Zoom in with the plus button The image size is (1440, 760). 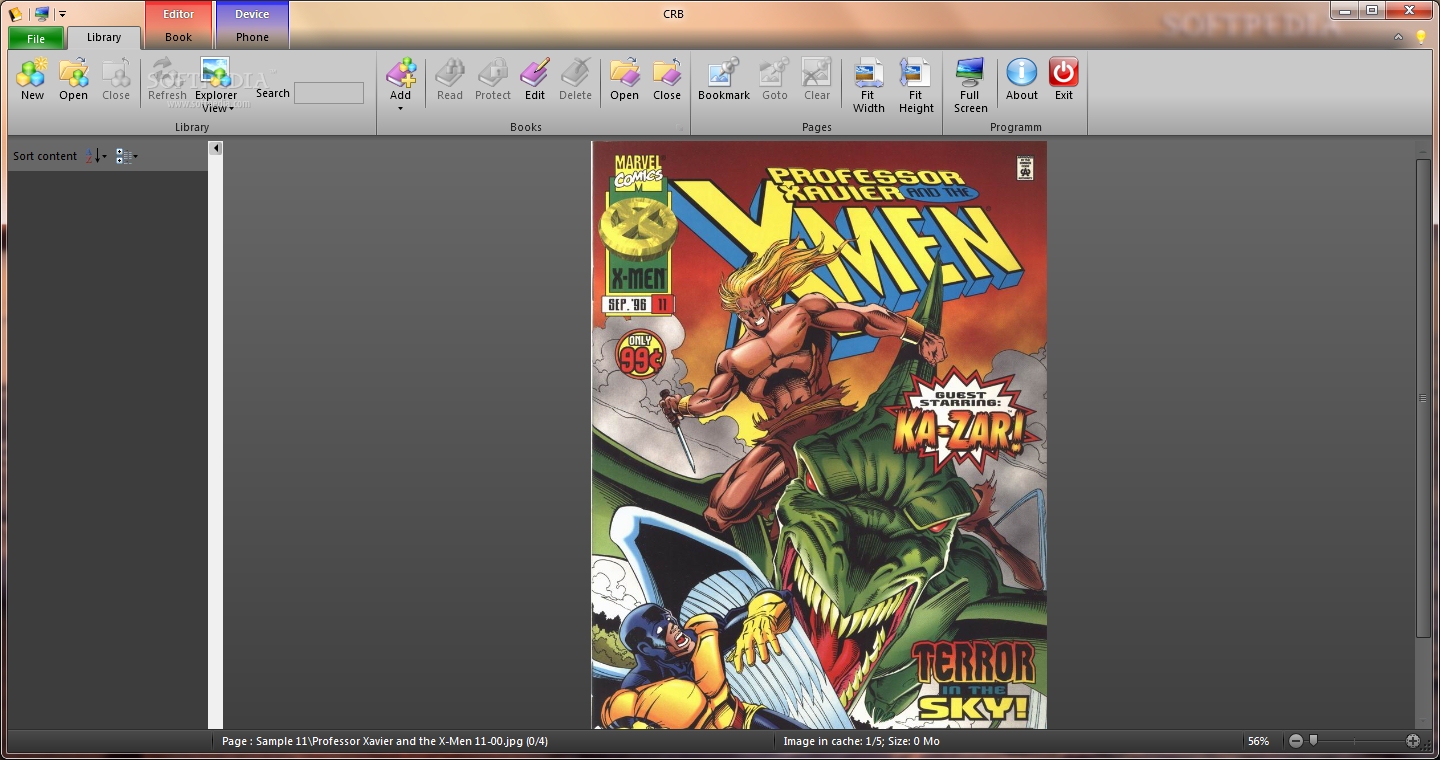[x=1412, y=741]
